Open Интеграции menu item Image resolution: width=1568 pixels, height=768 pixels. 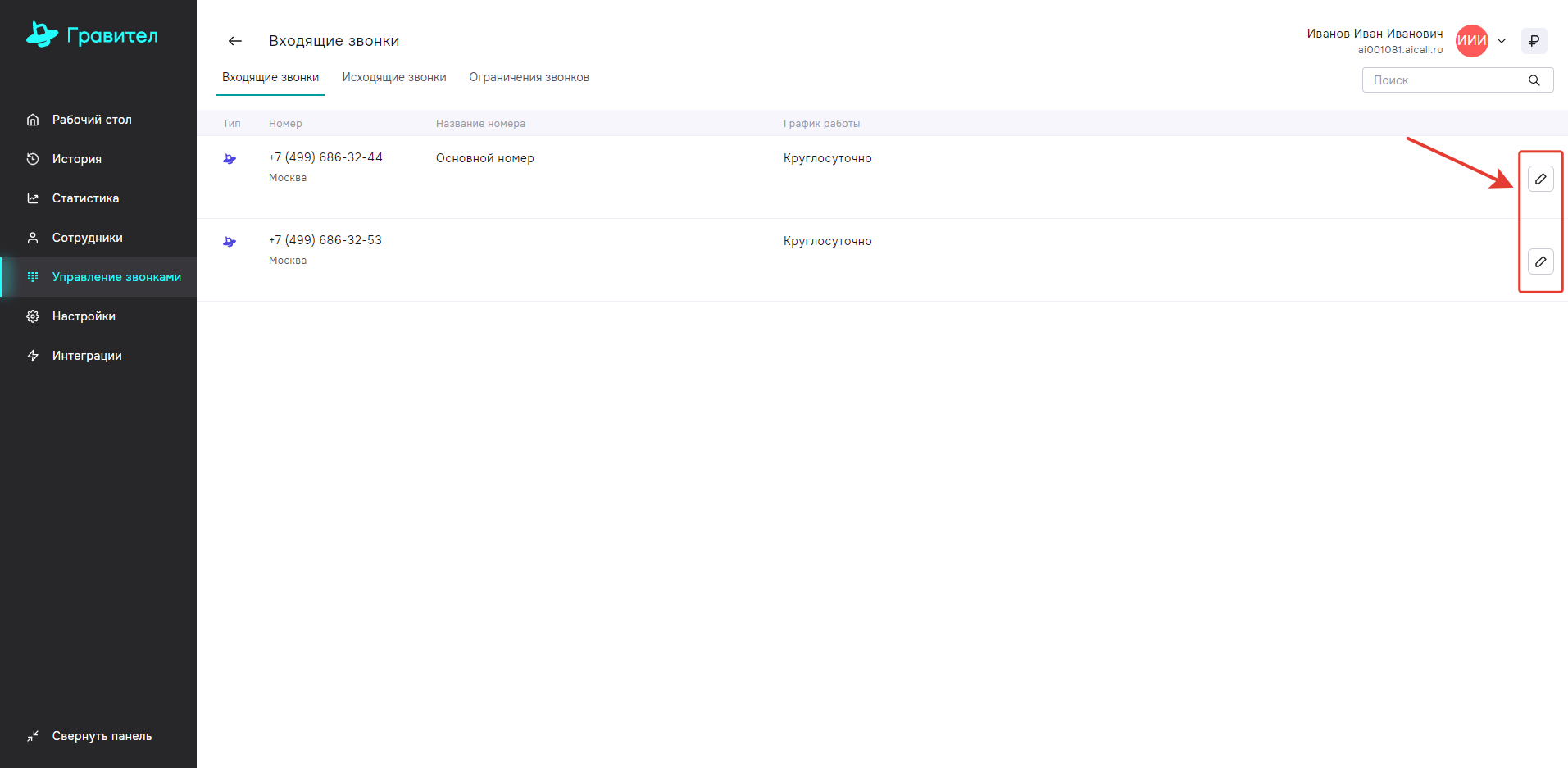[87, 356]
